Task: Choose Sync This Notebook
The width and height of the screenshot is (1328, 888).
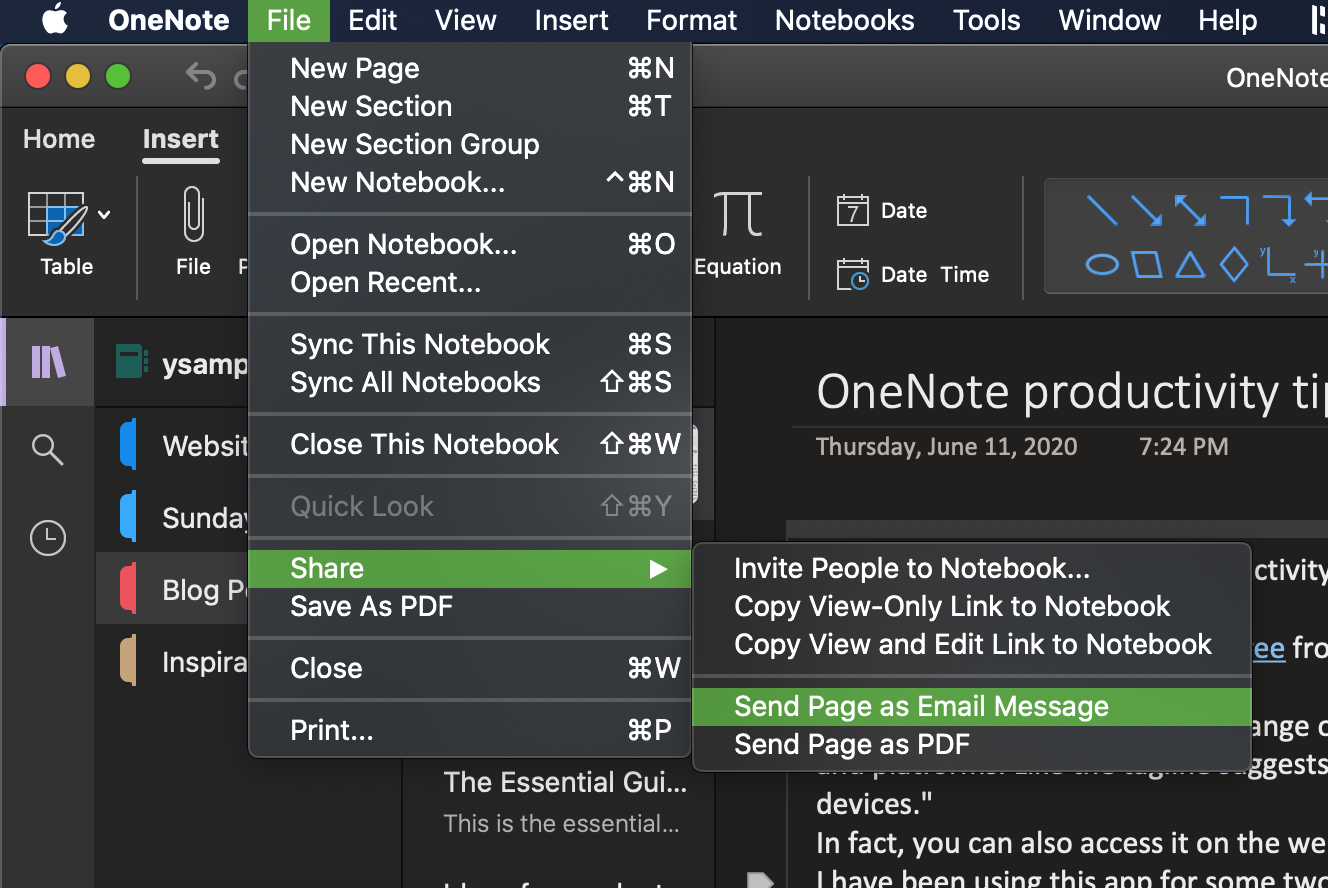Action: click(469, 344)
